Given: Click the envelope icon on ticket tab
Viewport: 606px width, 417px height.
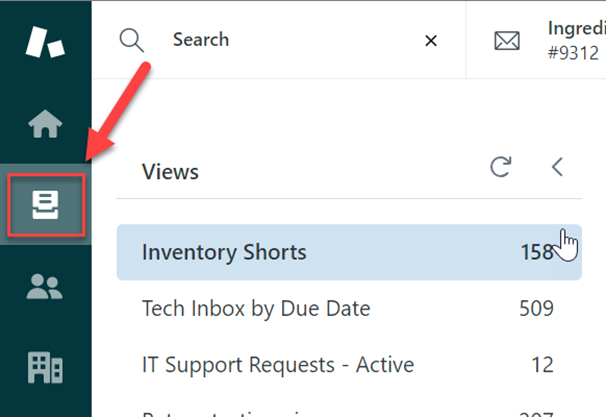Looking at the screenshot, I should [508, 41].
